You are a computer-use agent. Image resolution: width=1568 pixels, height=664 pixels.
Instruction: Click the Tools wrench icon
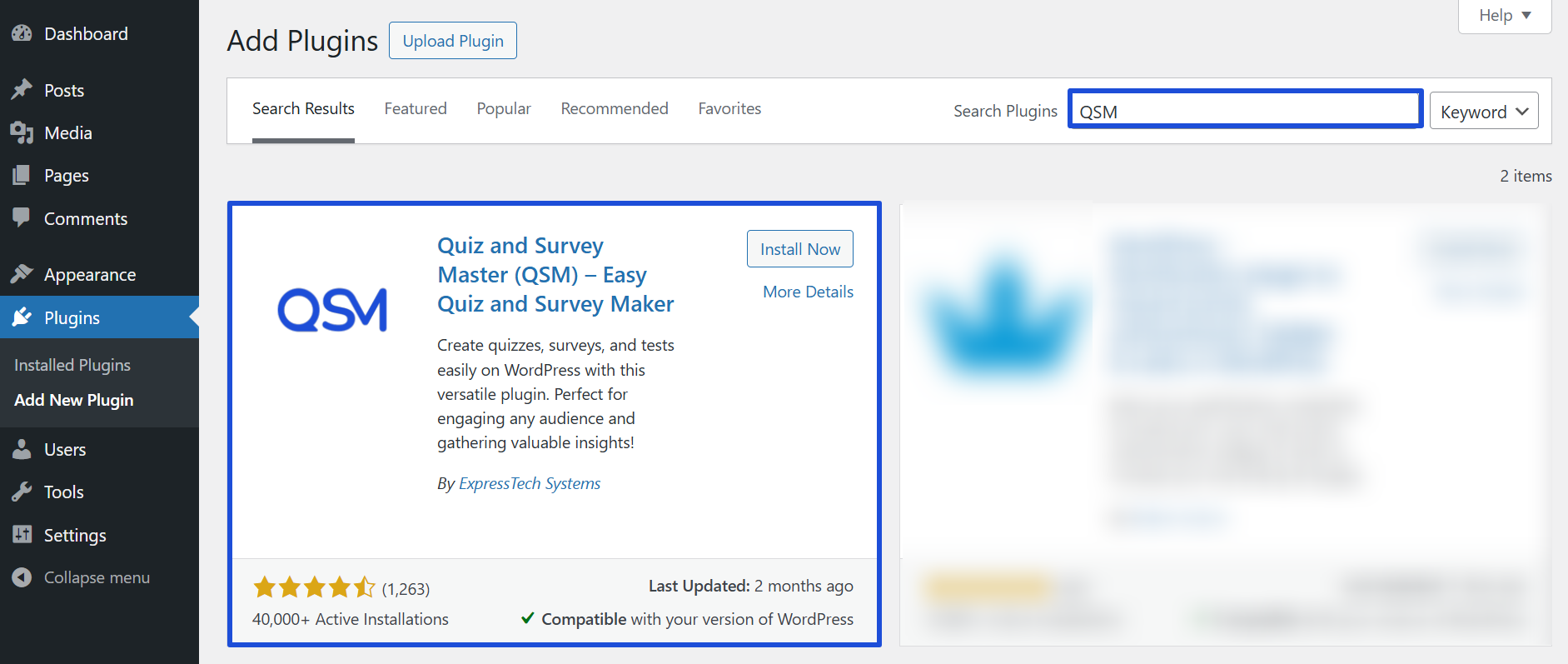pos(22,492)
